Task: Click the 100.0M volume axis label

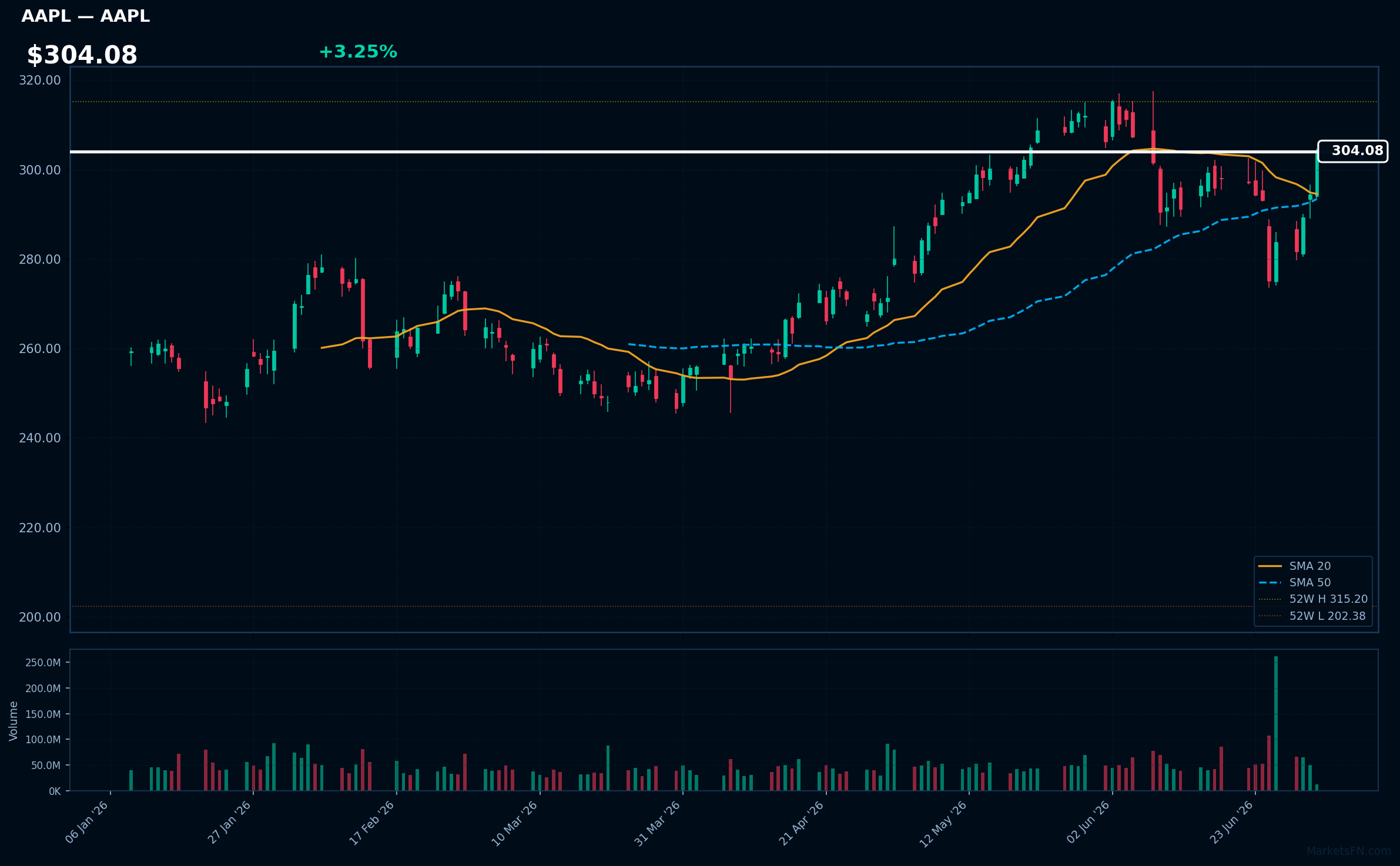Action: [x=43, y=740]
